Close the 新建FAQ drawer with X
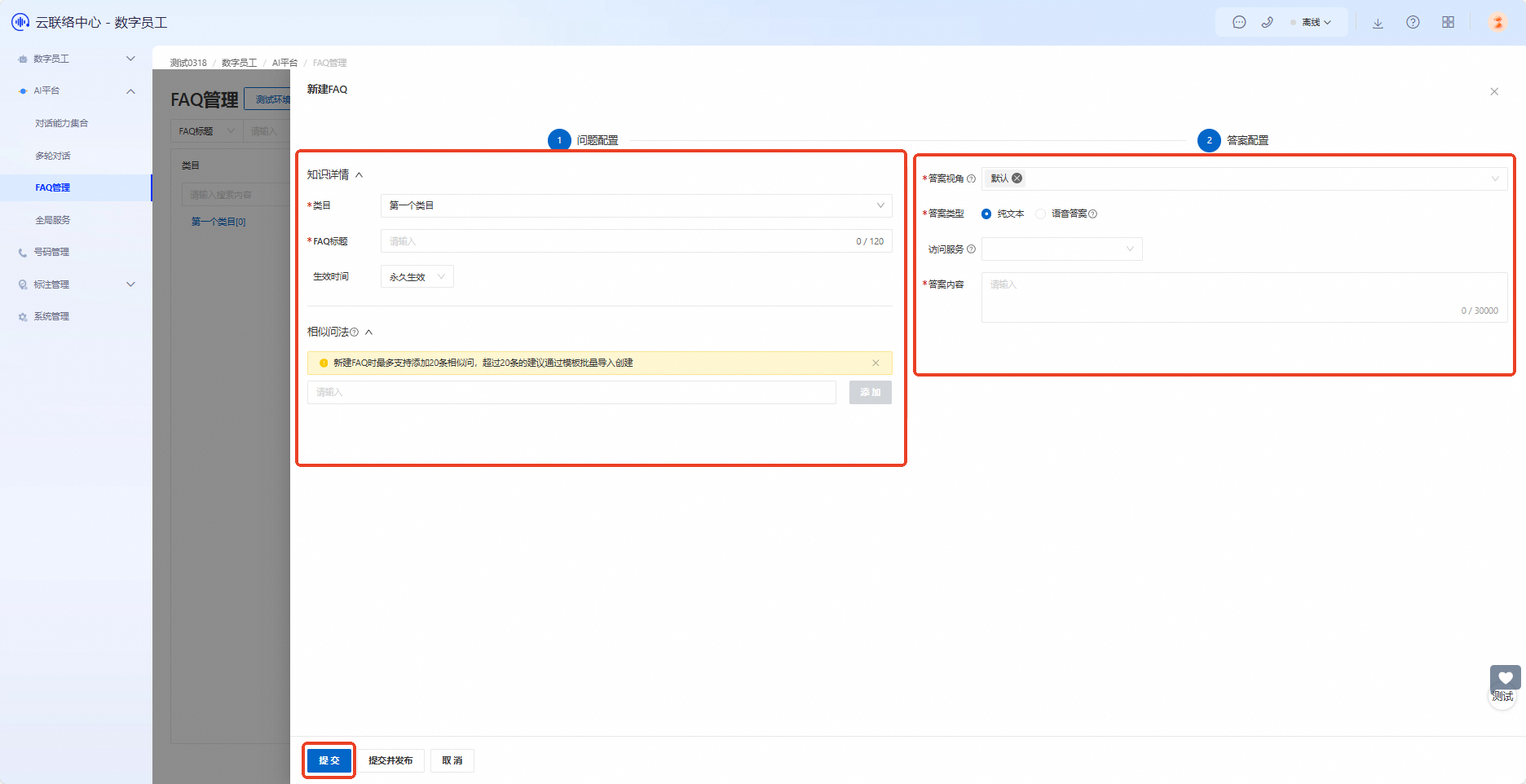Image resolution: width=1526 pixels, height=784 pixels. click(x=1494, y=91)
